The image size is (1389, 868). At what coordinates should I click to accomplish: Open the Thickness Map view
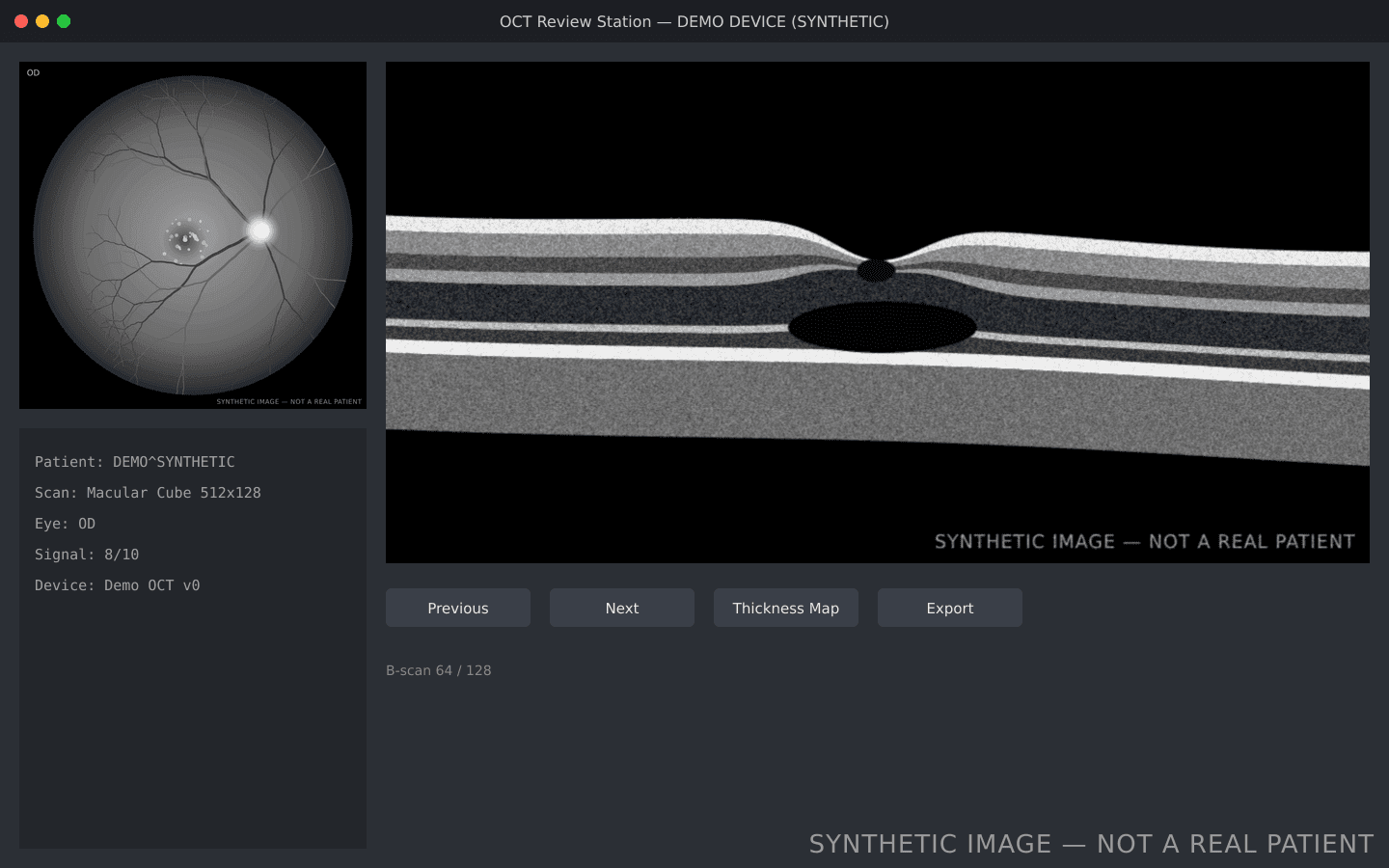[x=786, y=608]
